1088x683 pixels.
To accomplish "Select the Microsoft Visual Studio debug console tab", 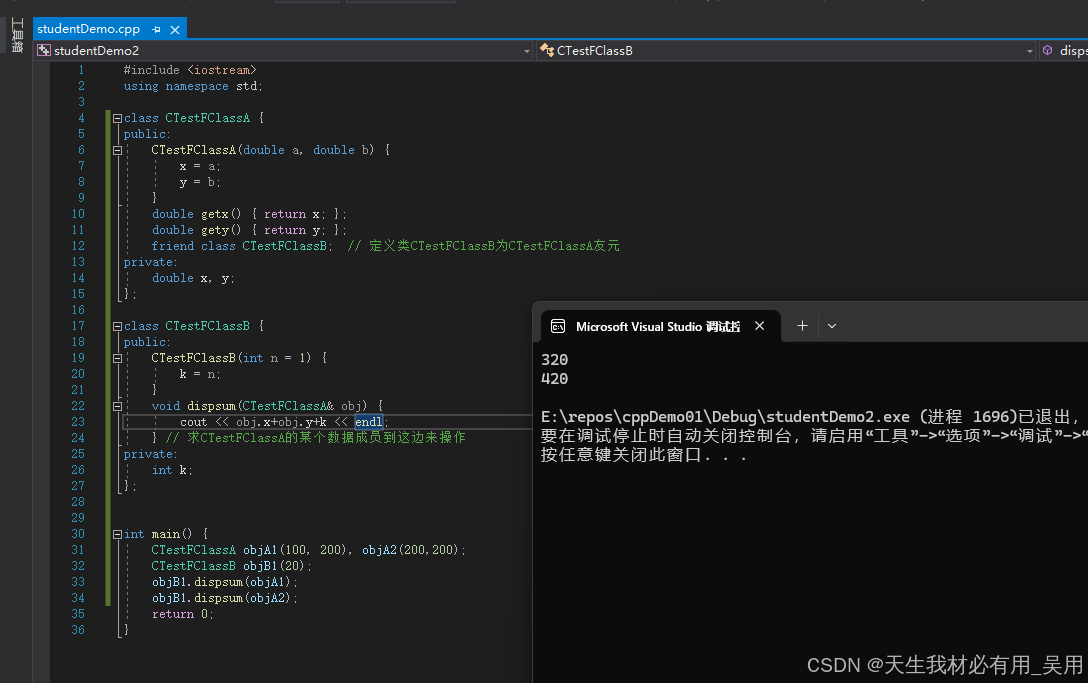I will pyautogui.click(x=658, y=326).
